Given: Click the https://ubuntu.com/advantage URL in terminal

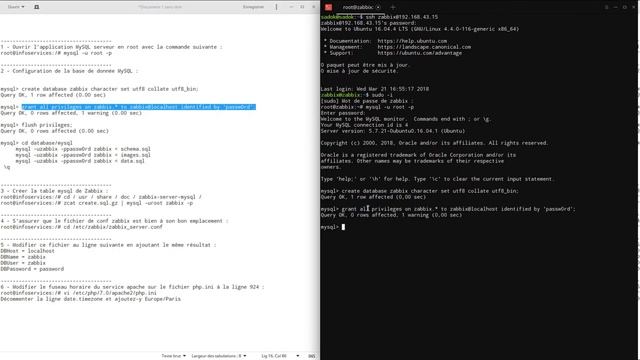Looking at the screenshot, I should 419,53.
